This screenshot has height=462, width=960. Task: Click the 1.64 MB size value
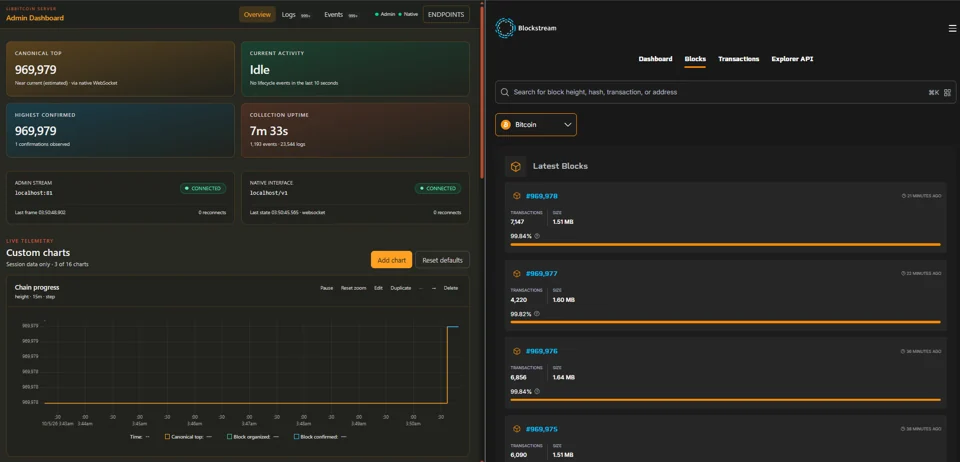(x=563, y=378)
